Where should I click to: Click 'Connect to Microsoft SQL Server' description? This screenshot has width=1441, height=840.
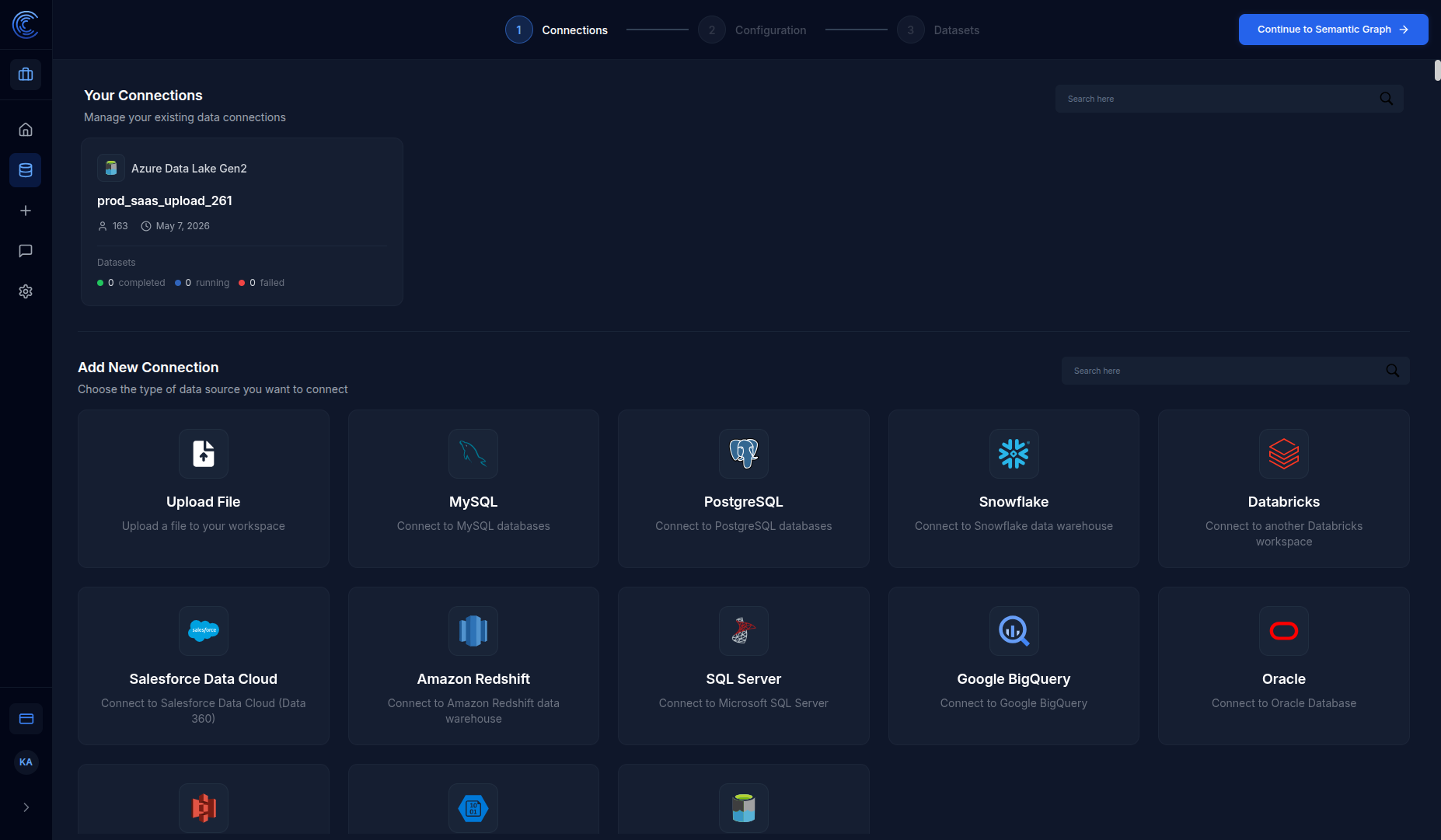744,703
